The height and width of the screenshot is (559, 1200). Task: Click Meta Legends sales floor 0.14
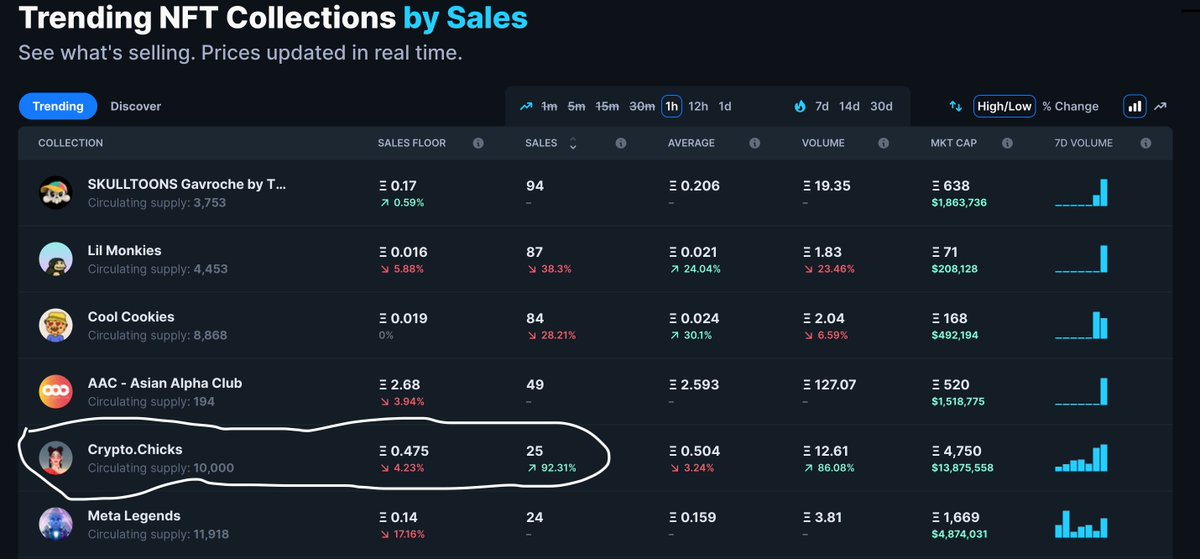point(398,517)
